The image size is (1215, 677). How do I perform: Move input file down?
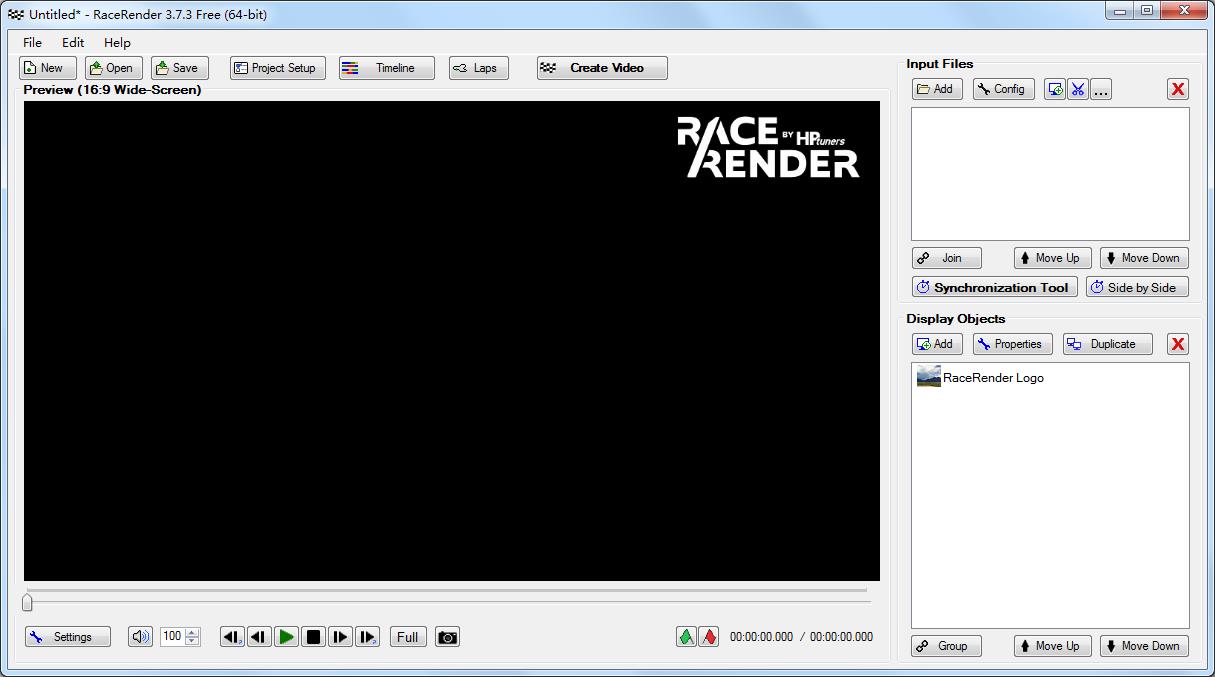(1145, 258)
